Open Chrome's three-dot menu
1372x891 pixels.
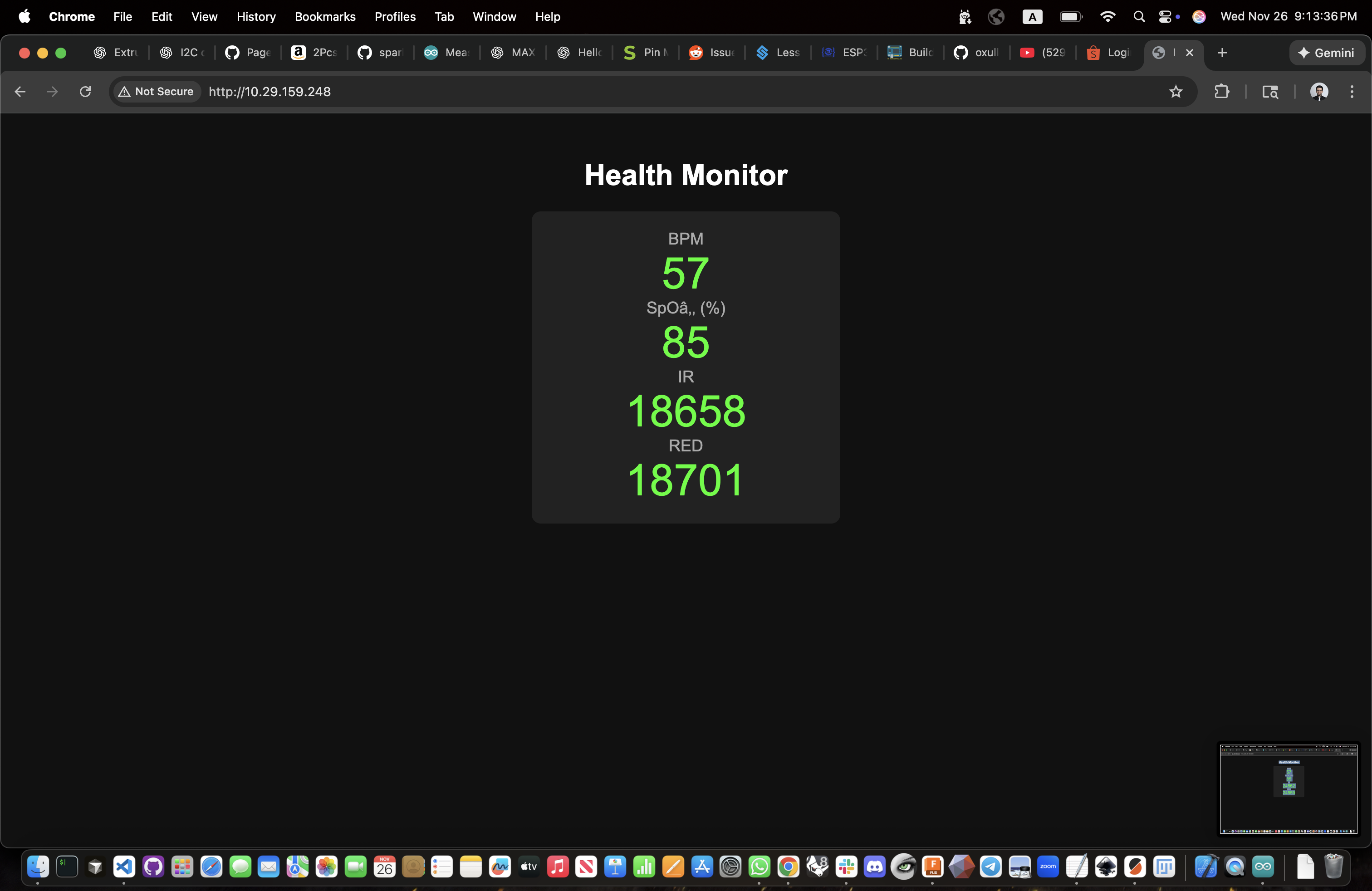pyautogui.click(x=1352, y=92)
